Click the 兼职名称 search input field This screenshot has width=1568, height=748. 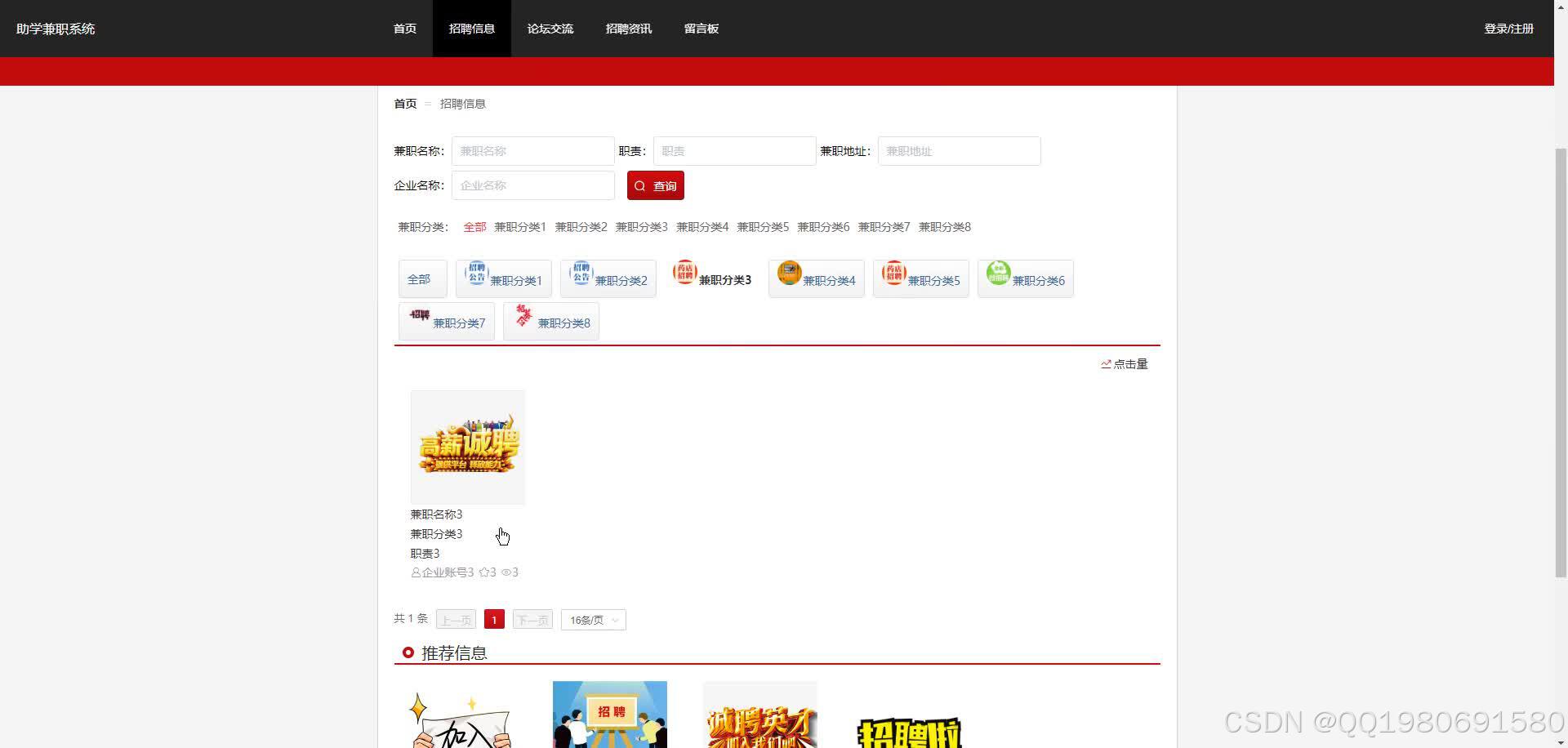(x=532, y=150)
